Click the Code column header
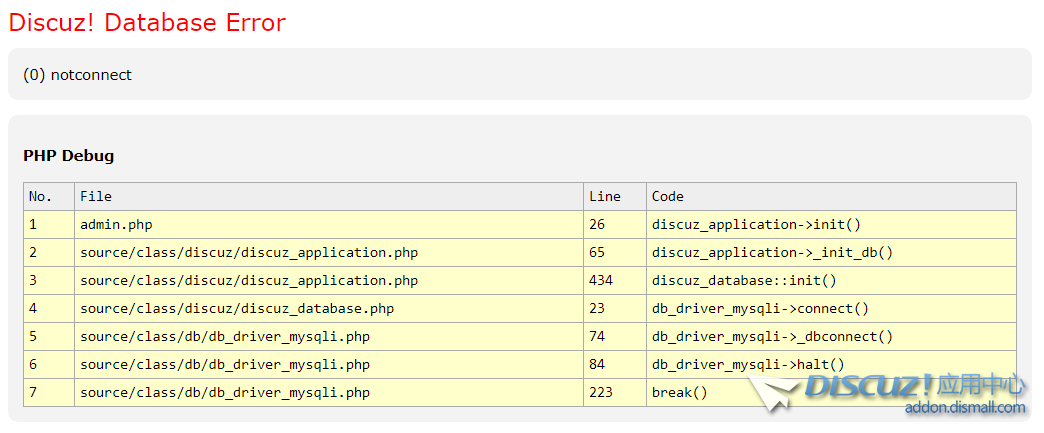The width and height of the screenshot is (1044, 433). click(667, 197)
